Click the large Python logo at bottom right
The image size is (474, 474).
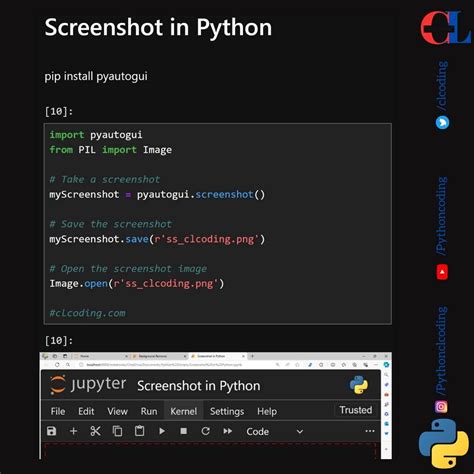(443, 443)
